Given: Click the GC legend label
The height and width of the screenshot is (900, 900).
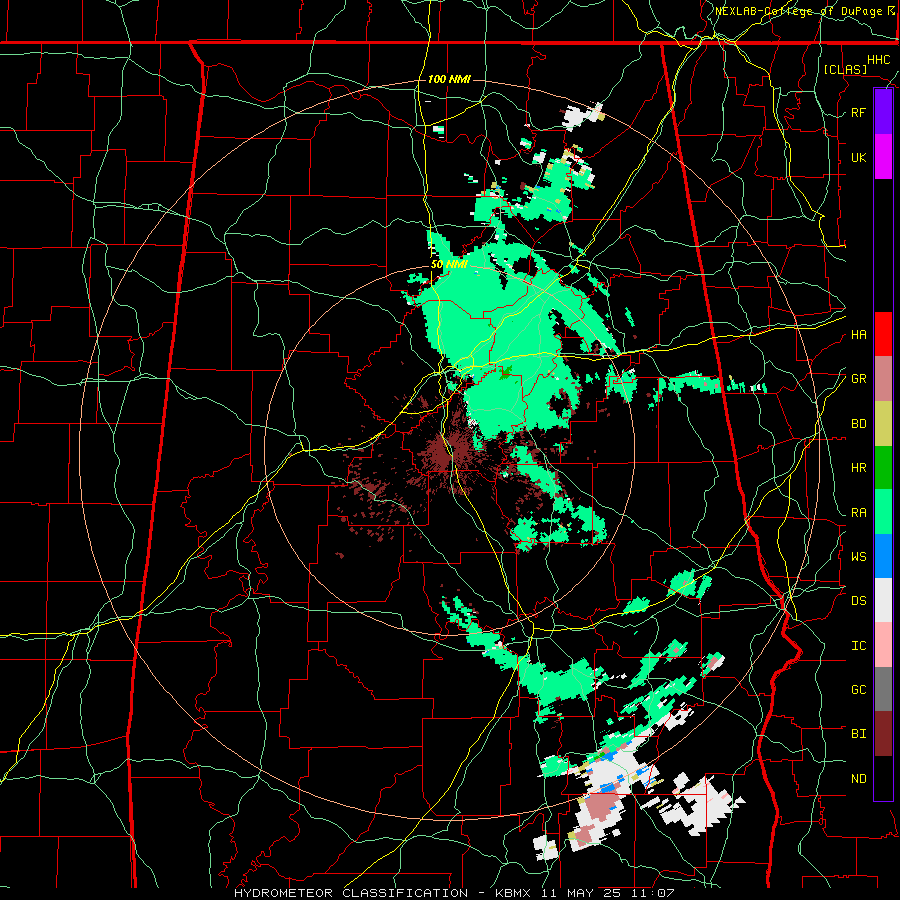Looking at the screenshot, I should [x=858, y=690].
